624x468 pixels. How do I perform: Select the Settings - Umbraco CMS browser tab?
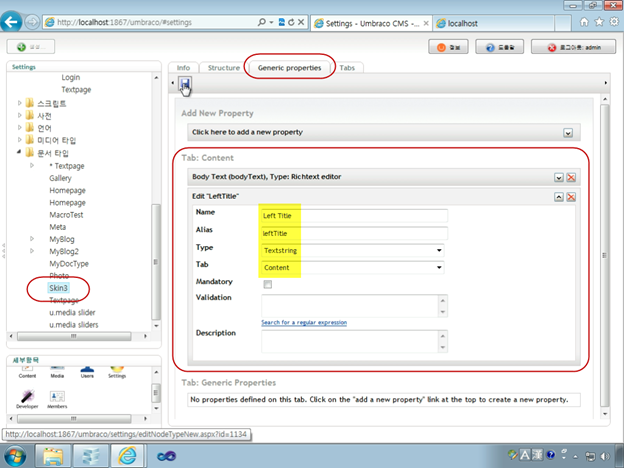371,23
